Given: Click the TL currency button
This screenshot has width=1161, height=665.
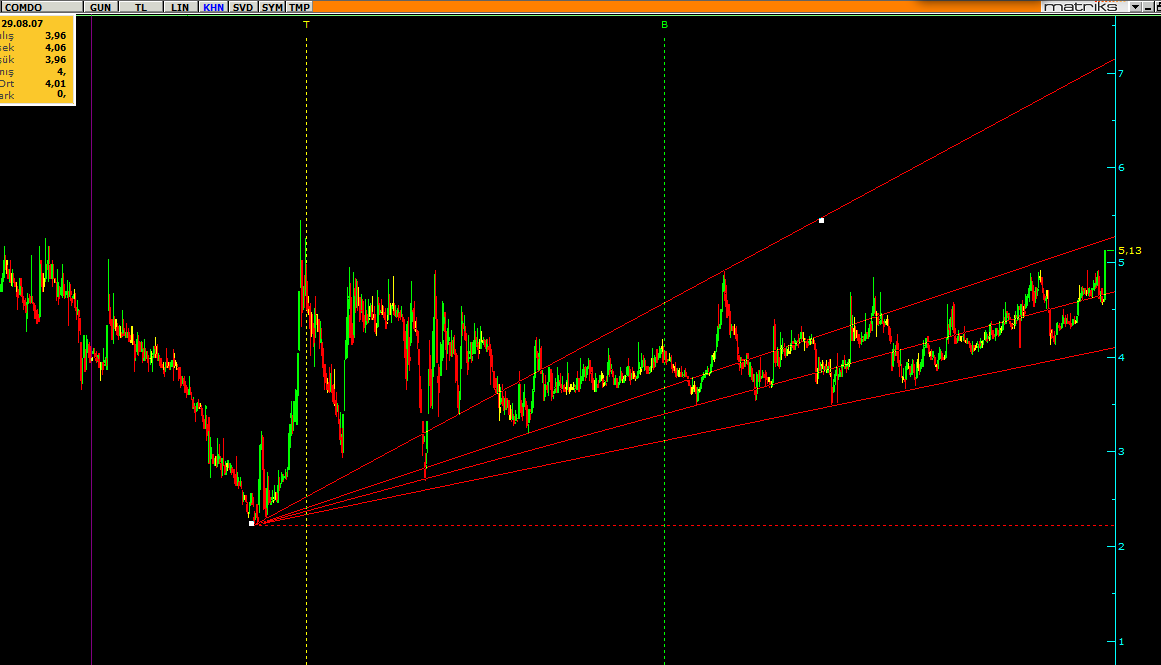Looking at the screenshot, I should tap(141, 7).
